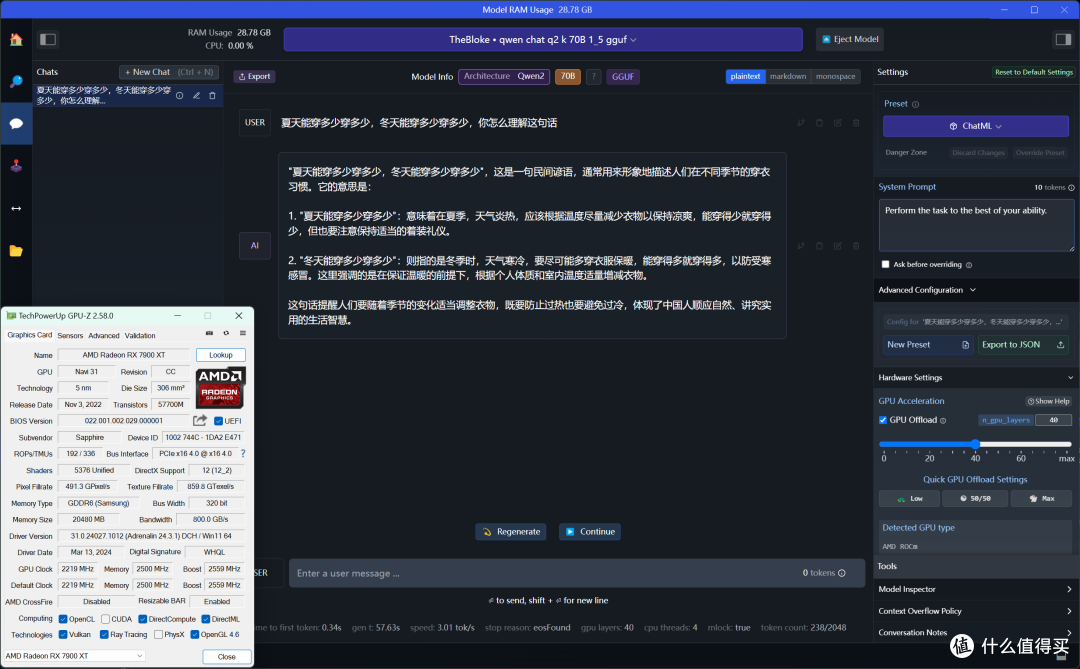Open the GPU-Z hamburger menu icon
1080x669 pixels.
click(242, 333)
